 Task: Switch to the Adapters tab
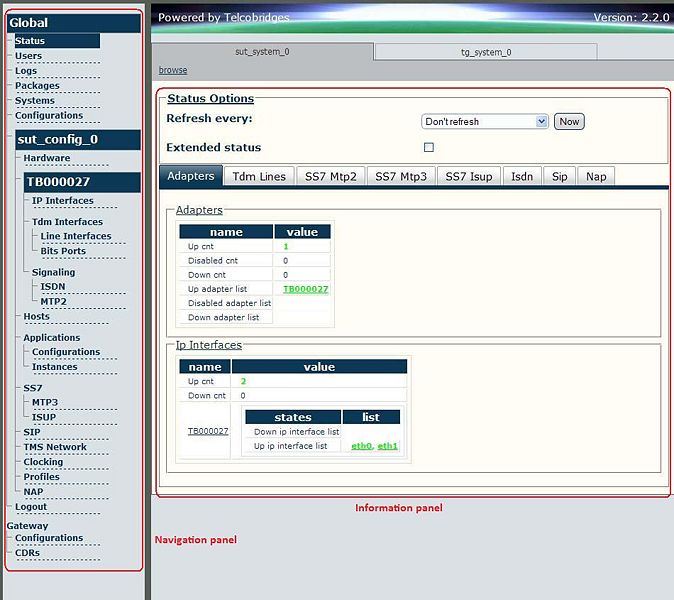(191, 176)
